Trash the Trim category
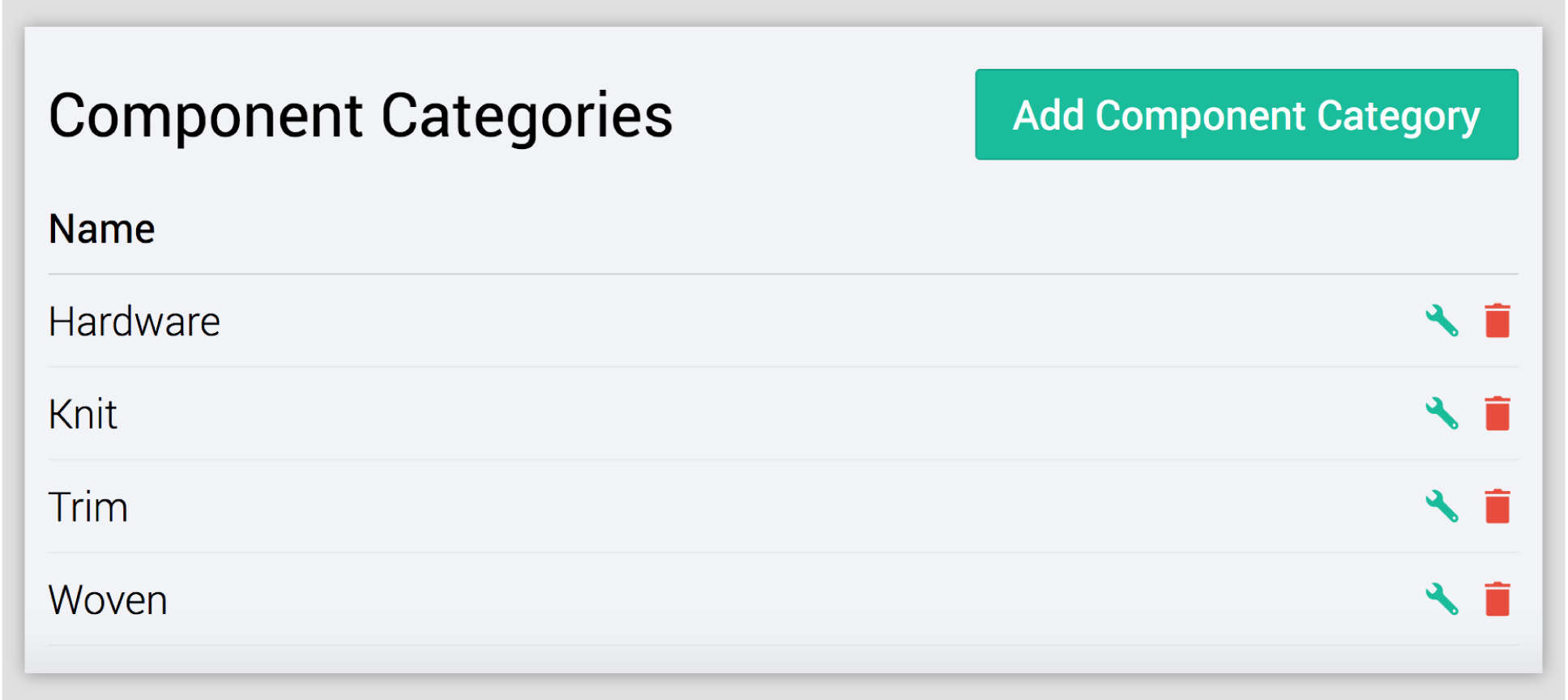The height and width of the screenshot is (700, 1568). (x=1497, y=507)
